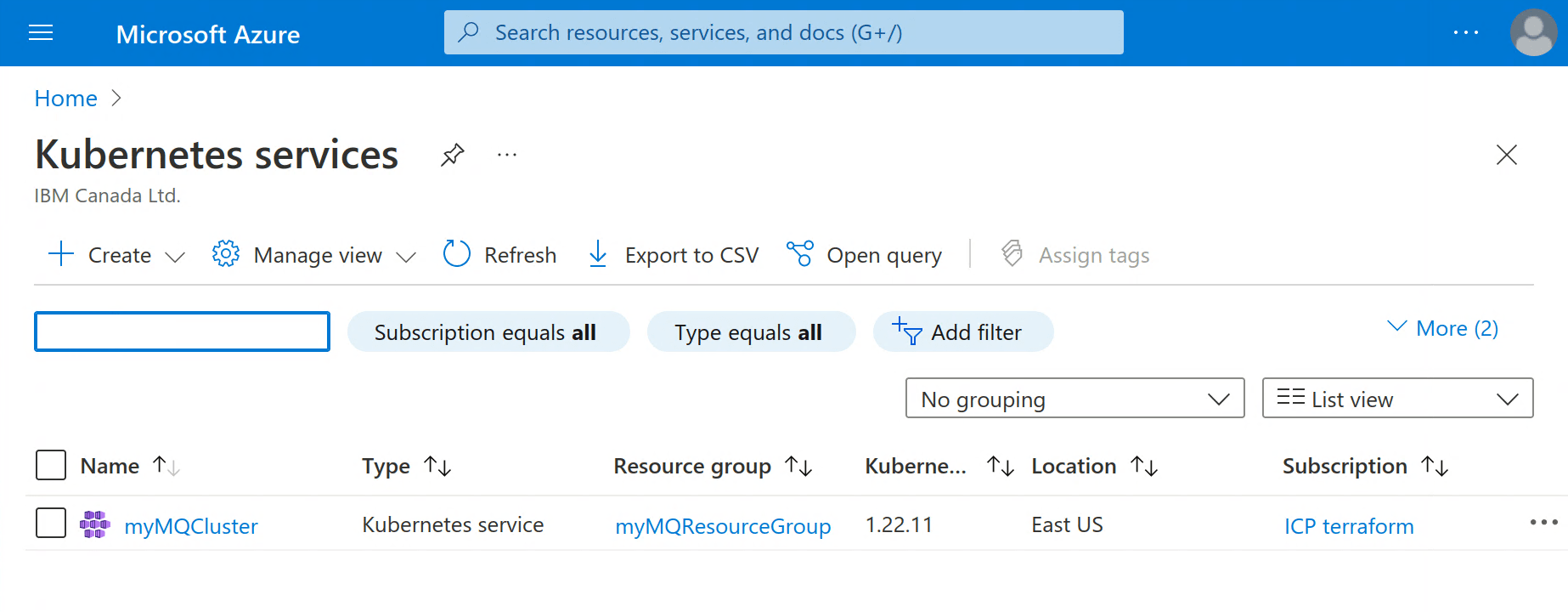Click the Create label
The height and width of the screenshot is (612, 1568).
(120, 255)
